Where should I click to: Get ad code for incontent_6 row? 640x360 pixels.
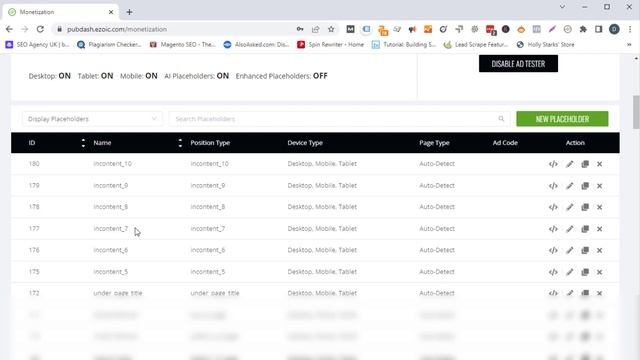tap(553, 250)
